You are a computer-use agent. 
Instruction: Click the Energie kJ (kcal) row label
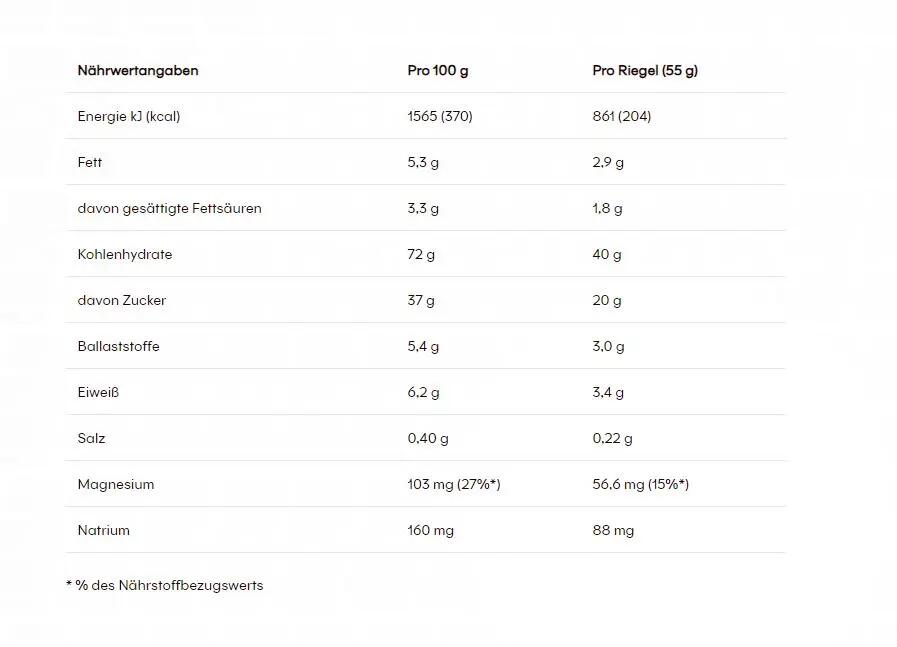(x=129, y=116)
